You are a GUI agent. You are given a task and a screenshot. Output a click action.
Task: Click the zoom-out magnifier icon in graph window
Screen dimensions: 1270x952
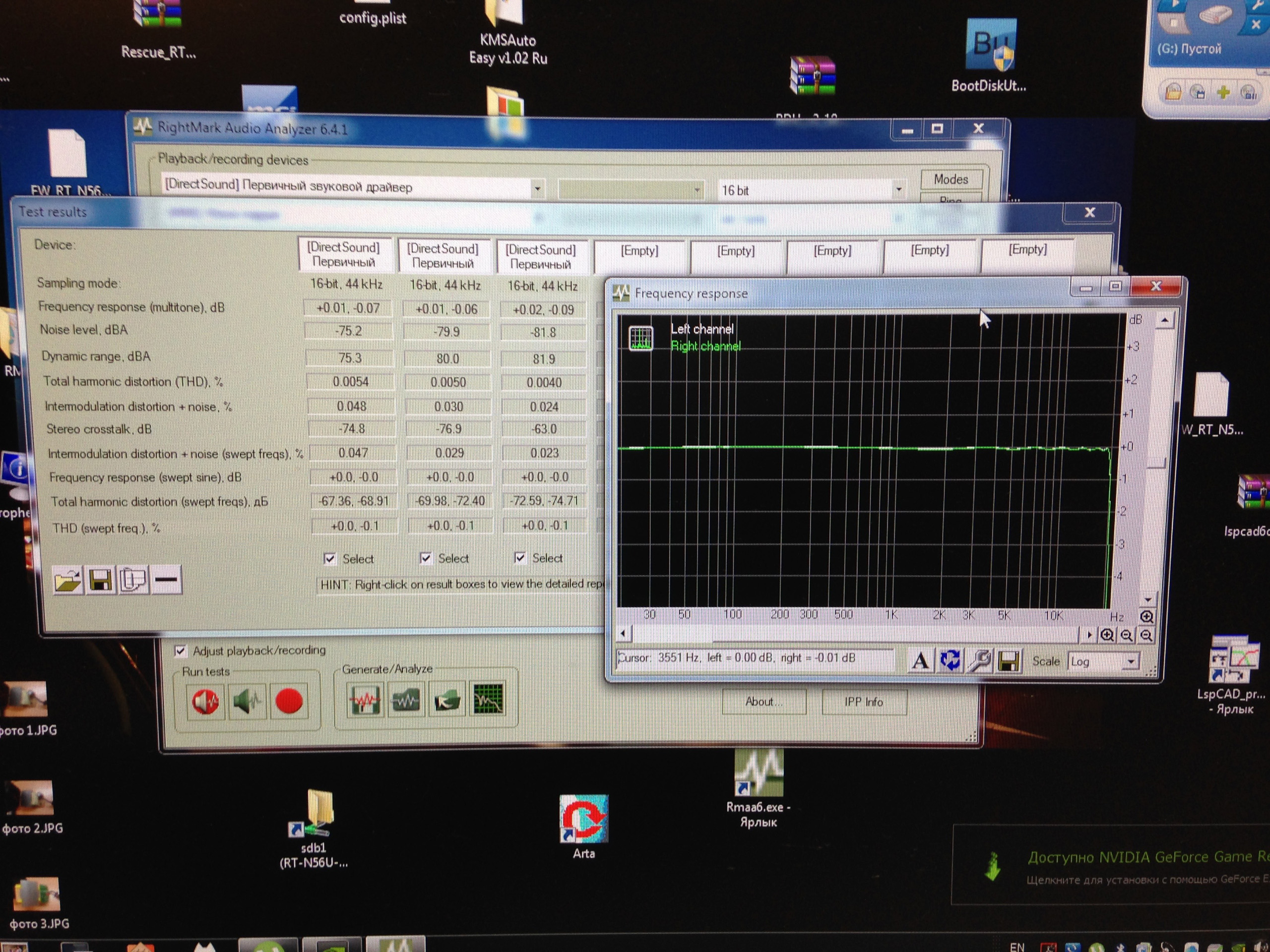pyautogui.click(x=1127, y=635)
